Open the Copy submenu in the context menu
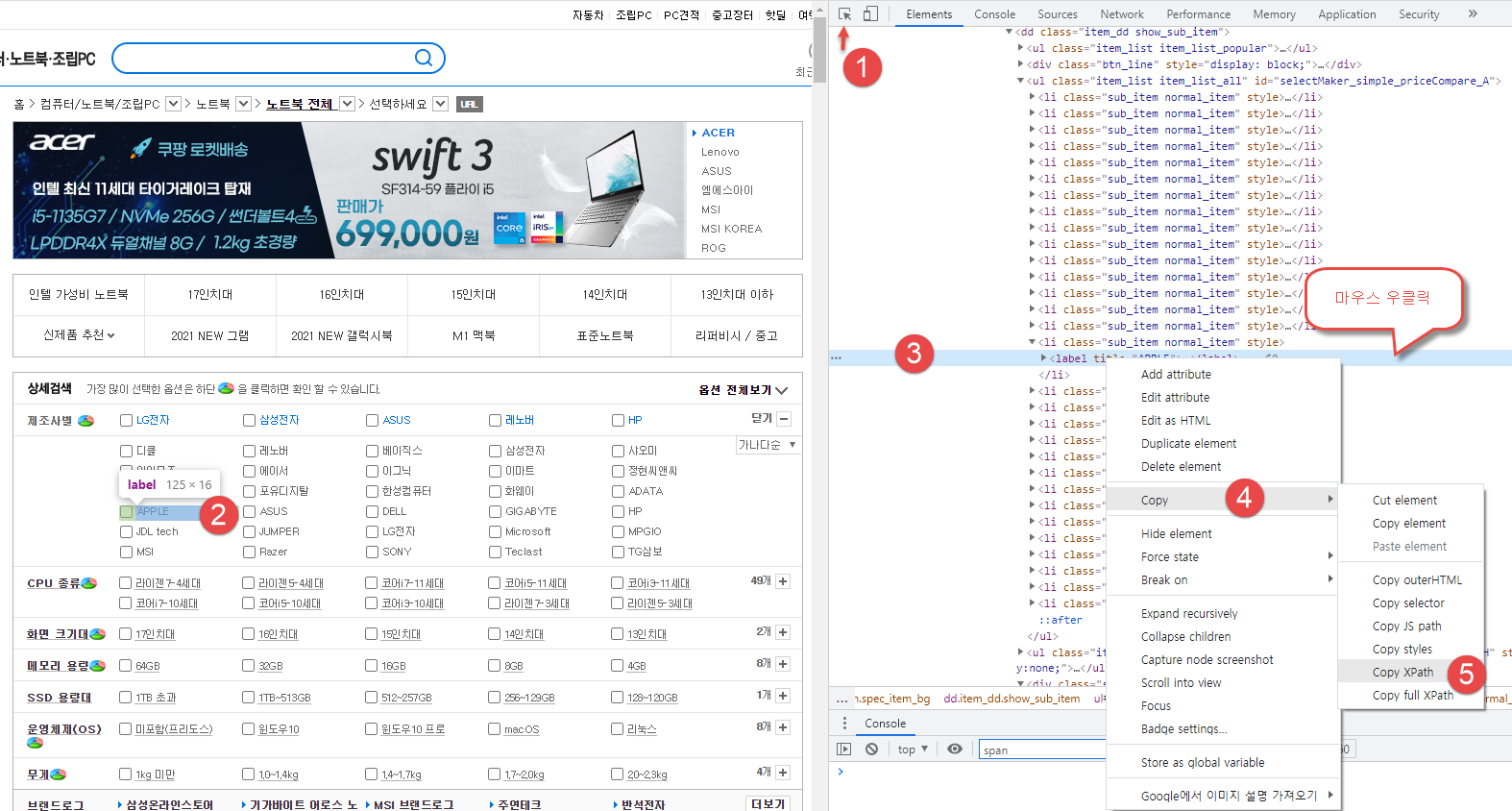Image resolution: width=1512 pixels, height=811 pixels. [1222, 501]
